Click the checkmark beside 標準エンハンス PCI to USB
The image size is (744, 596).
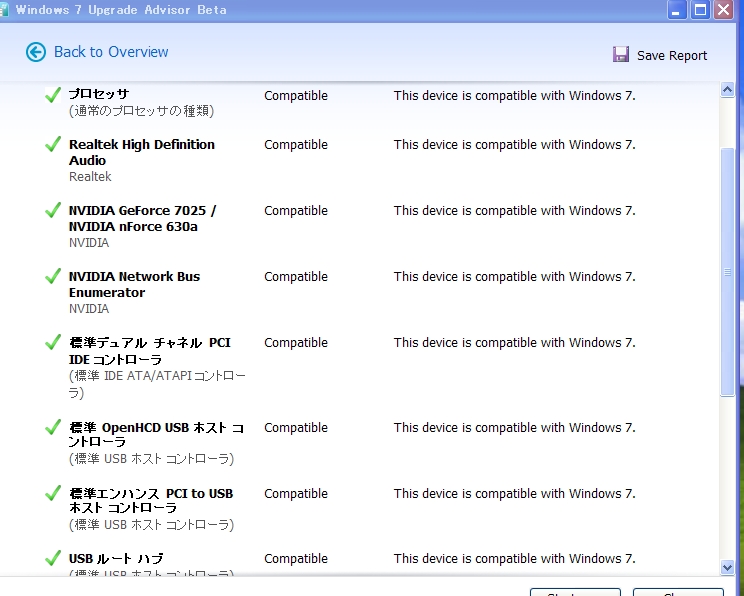(x=53, y=493)
